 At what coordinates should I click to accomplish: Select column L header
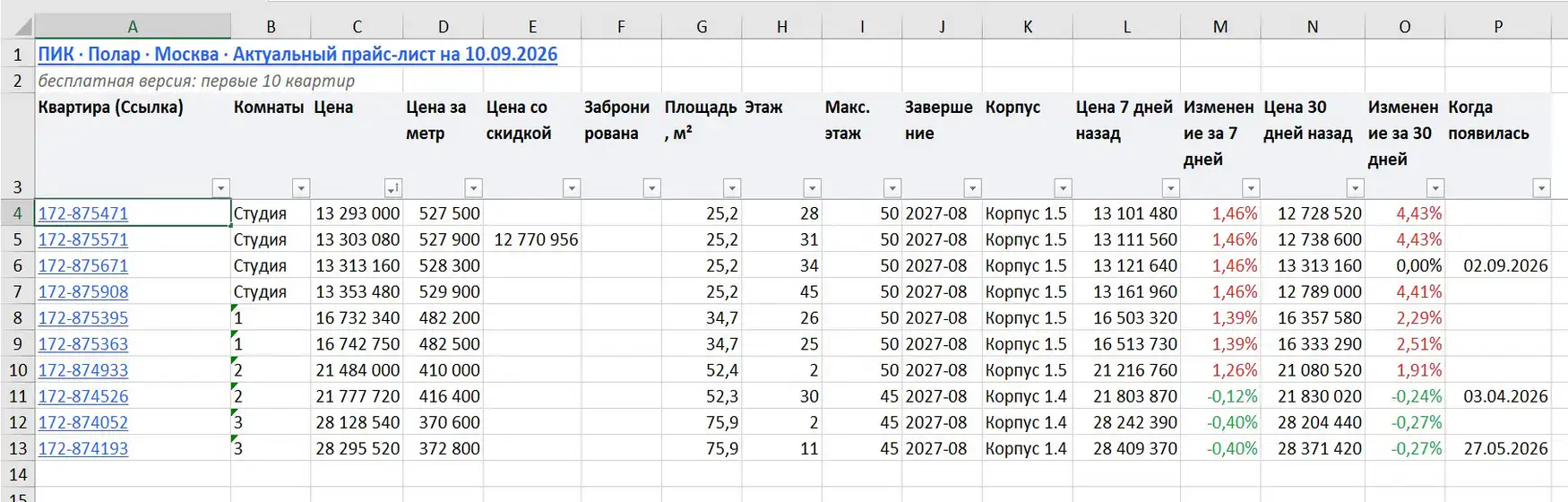pyautogui.click(x=1126, y=27)
